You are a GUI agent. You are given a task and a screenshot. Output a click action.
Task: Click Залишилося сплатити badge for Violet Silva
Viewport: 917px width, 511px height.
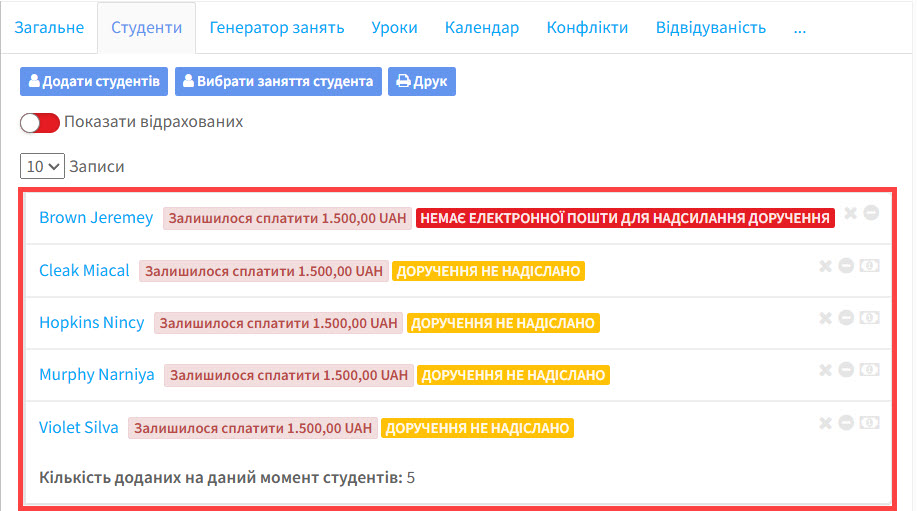(x=253, y=428)
